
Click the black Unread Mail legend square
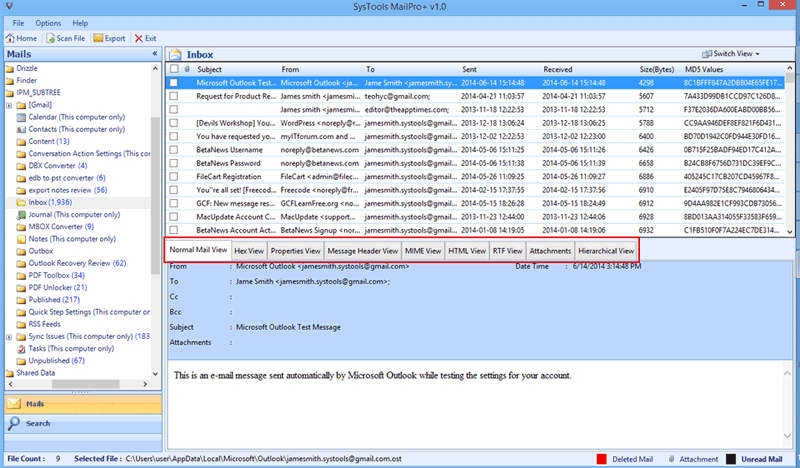(731, 459)
